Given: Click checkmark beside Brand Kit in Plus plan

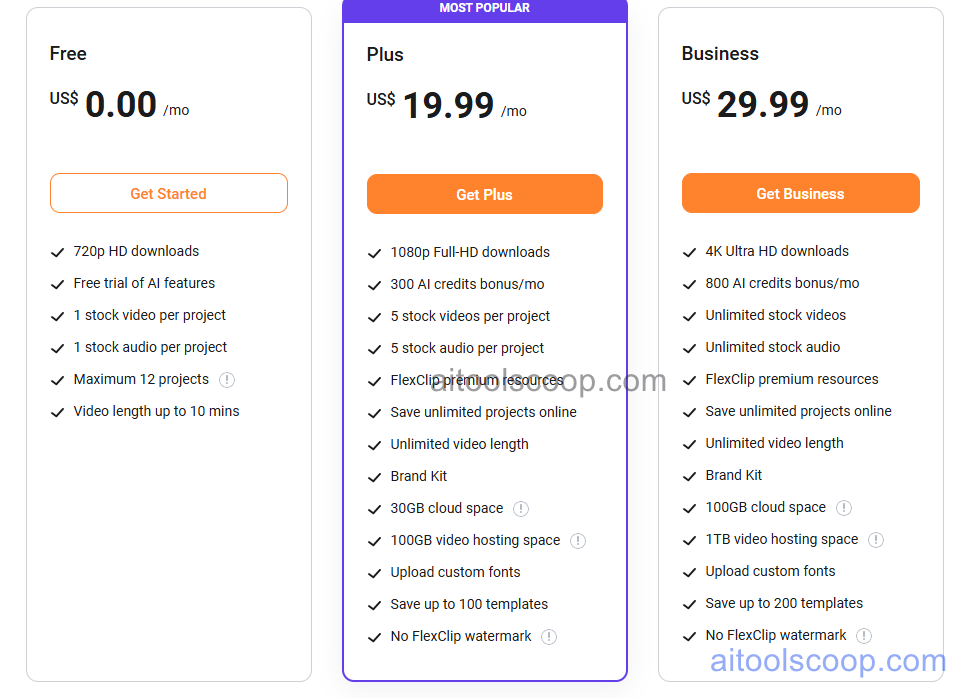Looking at the screenshot, I should pos(374,476).
